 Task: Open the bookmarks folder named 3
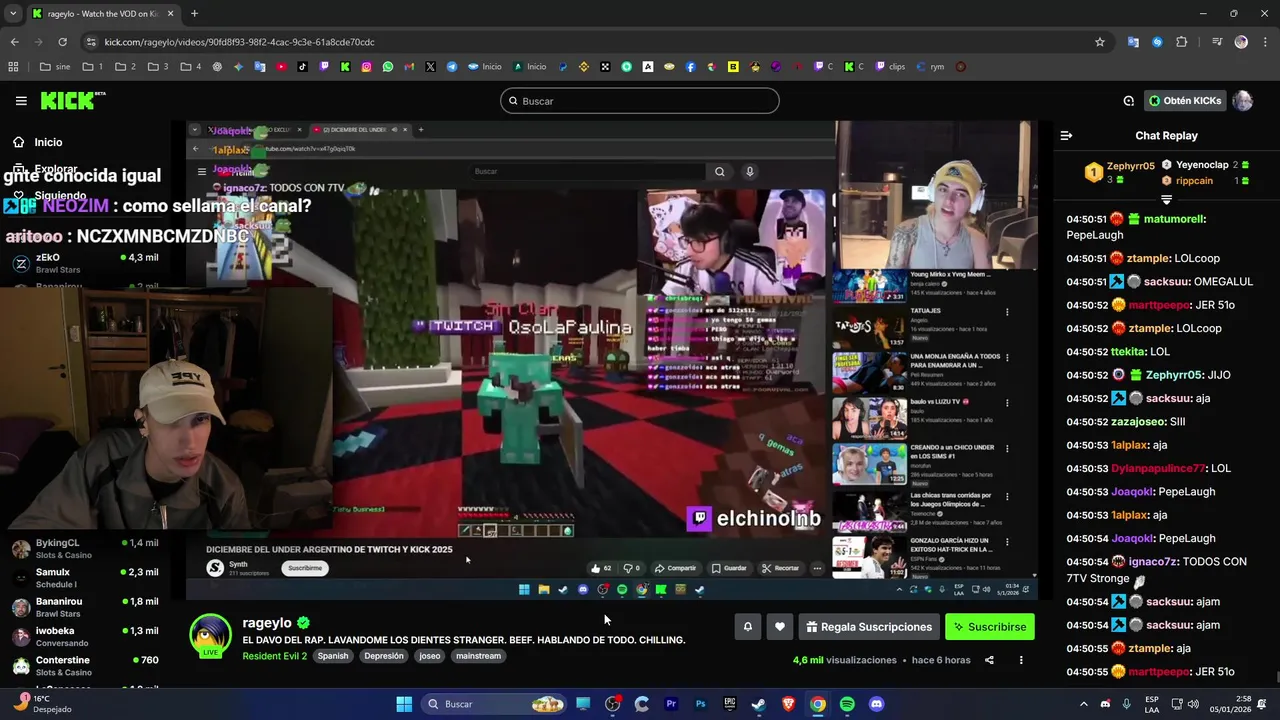(158, 67)
